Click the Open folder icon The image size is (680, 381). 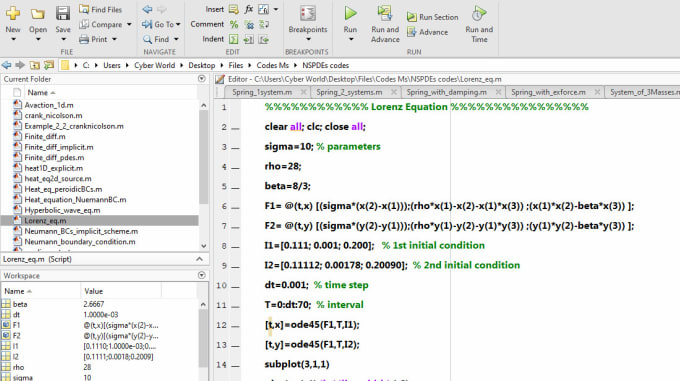coord(38,14)
